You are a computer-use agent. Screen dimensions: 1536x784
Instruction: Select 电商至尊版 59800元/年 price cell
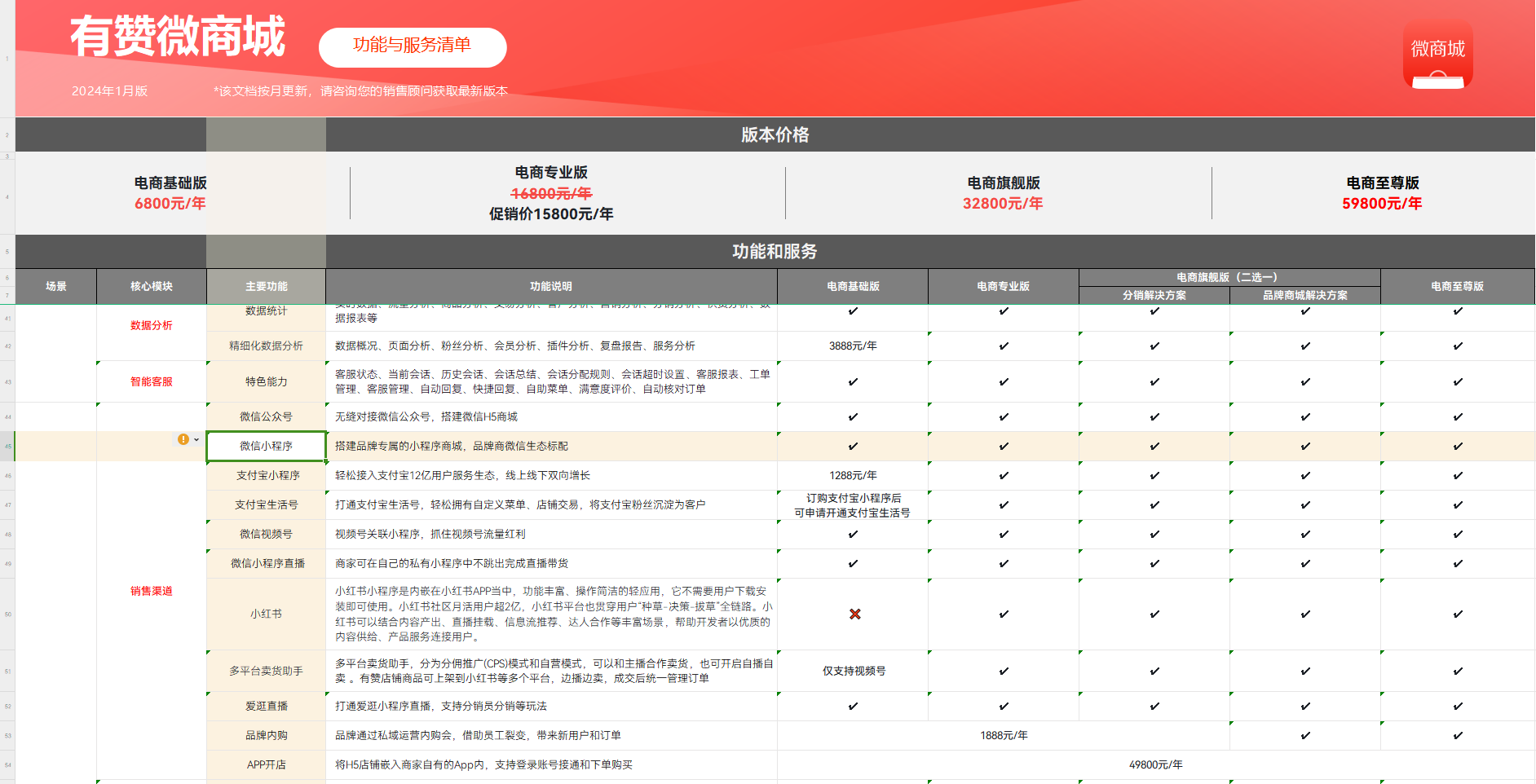(1382, 193)
